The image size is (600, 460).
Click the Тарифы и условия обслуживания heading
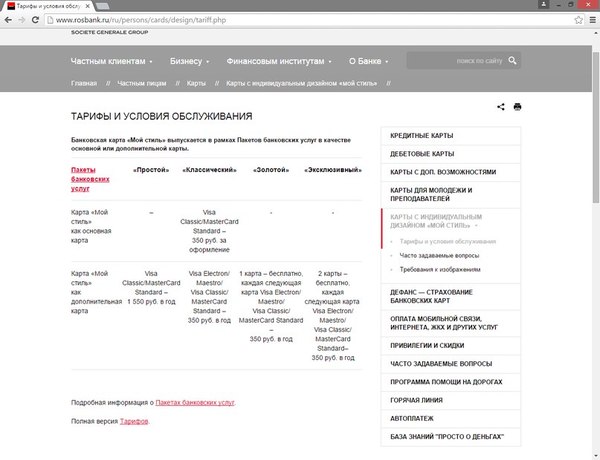pos(161,116)
